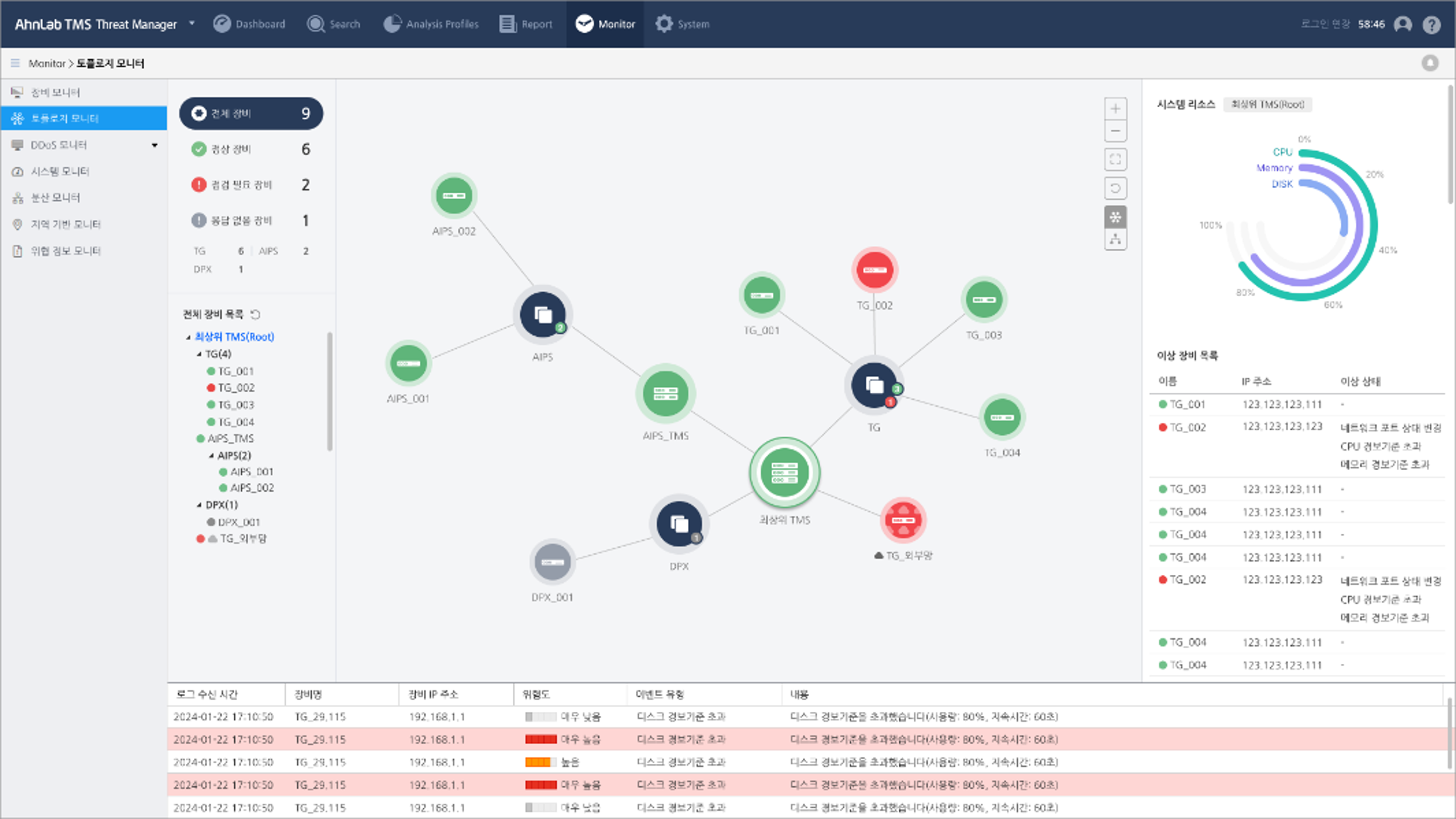Select the radial layout icon
The width and height of the screenshot is (1456, 819).
tap(1115, 217)
